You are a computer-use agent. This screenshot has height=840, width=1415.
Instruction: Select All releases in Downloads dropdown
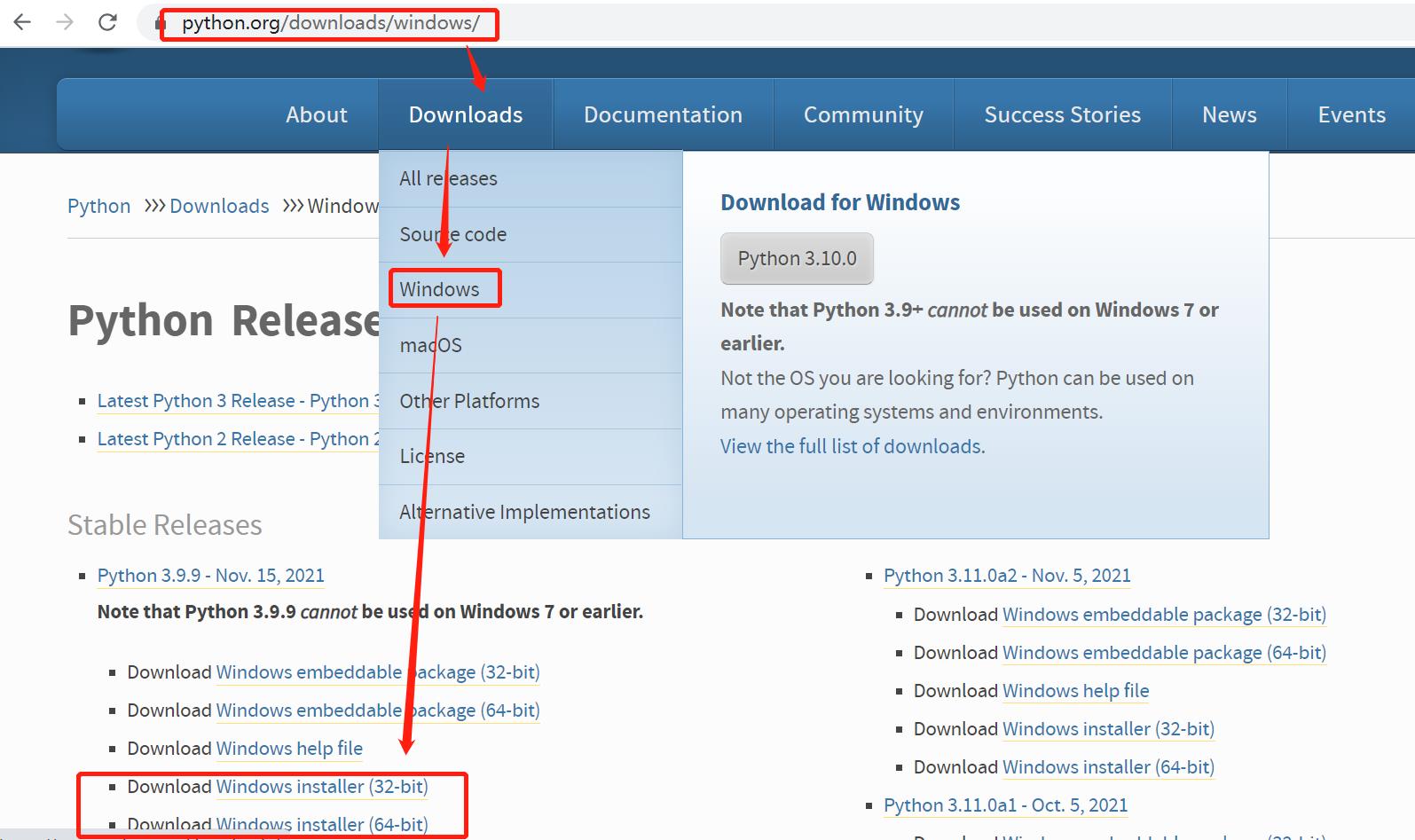(x=531, y=178)
